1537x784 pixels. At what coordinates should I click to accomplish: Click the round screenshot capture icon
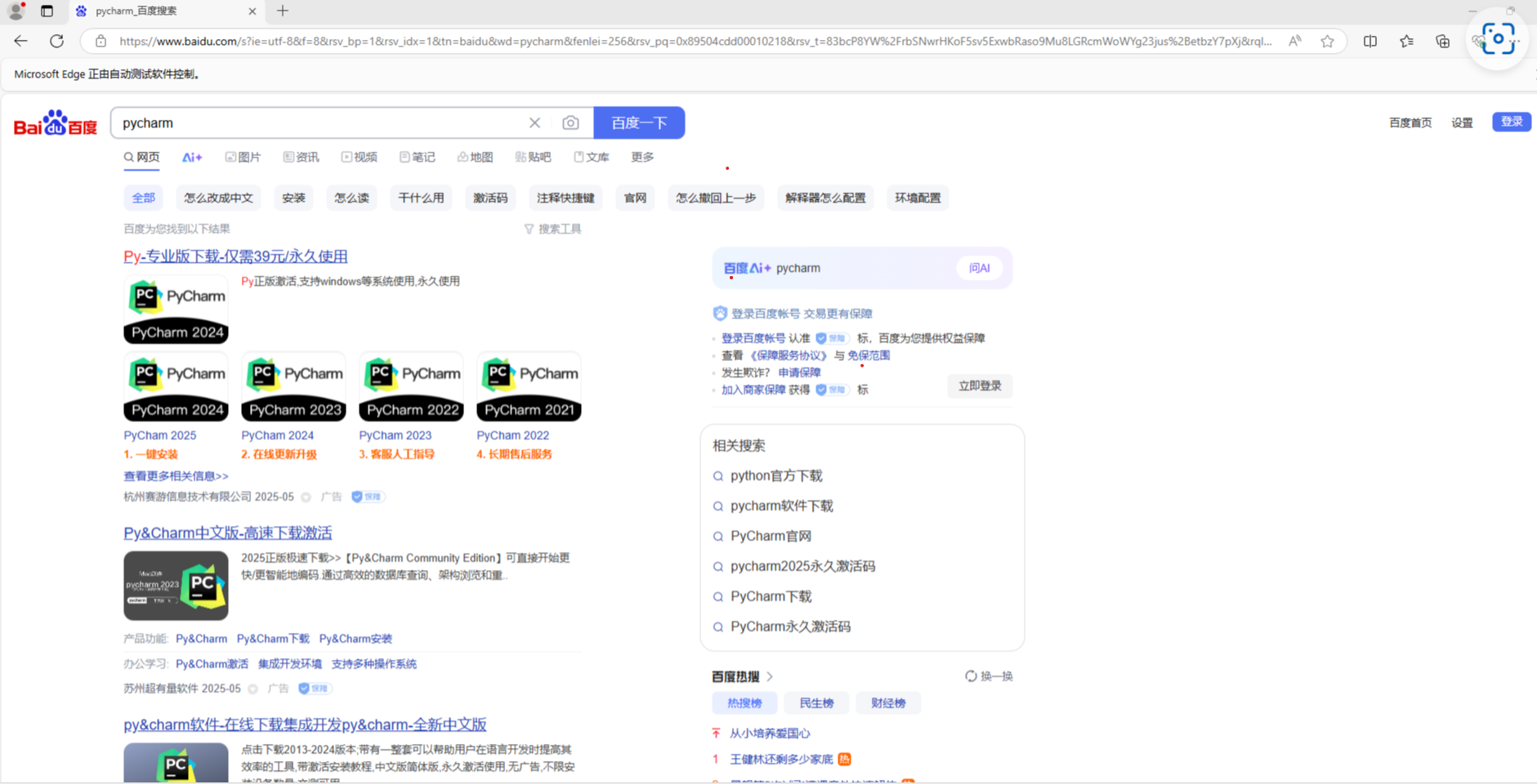pyautogui.click(x=1498, y=38)
